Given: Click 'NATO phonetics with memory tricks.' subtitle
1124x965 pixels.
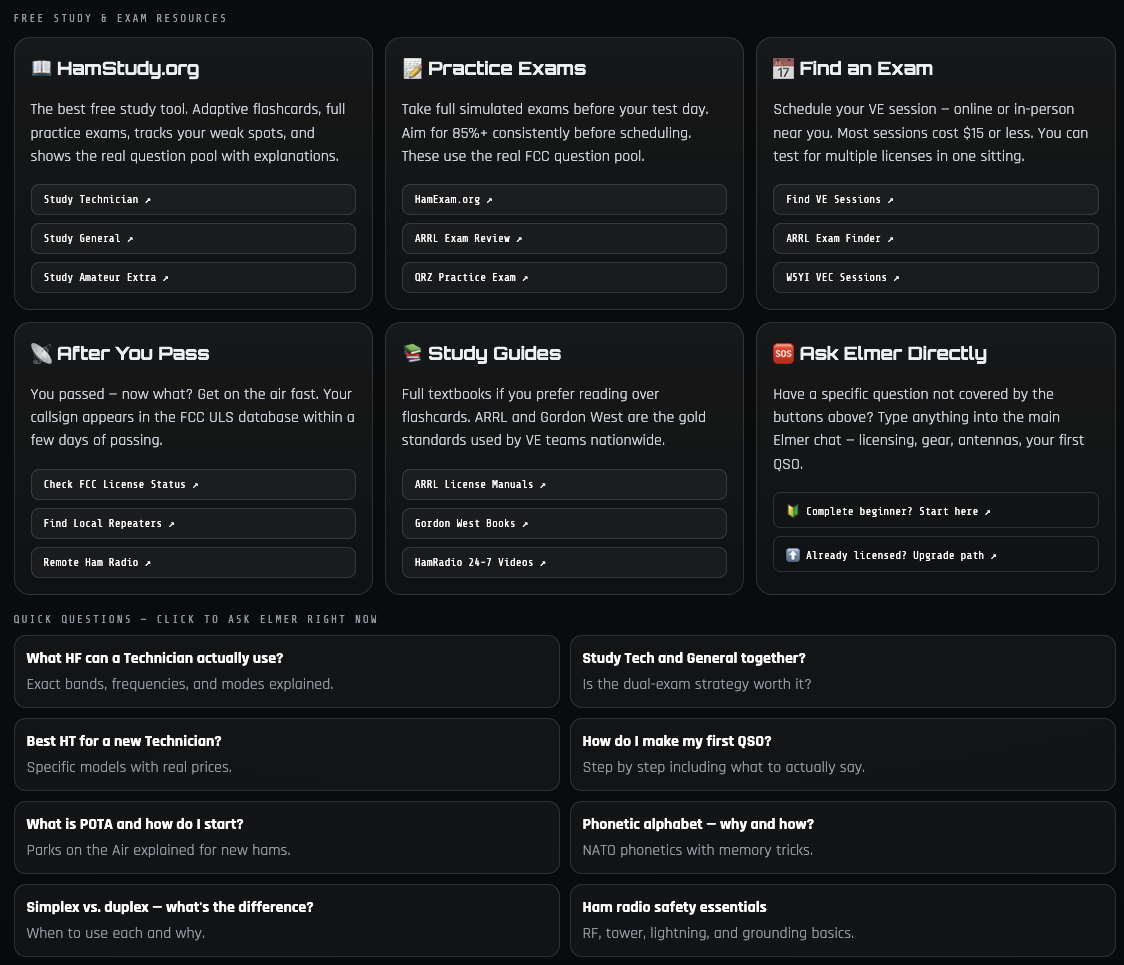Looking at the screenshot, I should (x=697, y=850).
